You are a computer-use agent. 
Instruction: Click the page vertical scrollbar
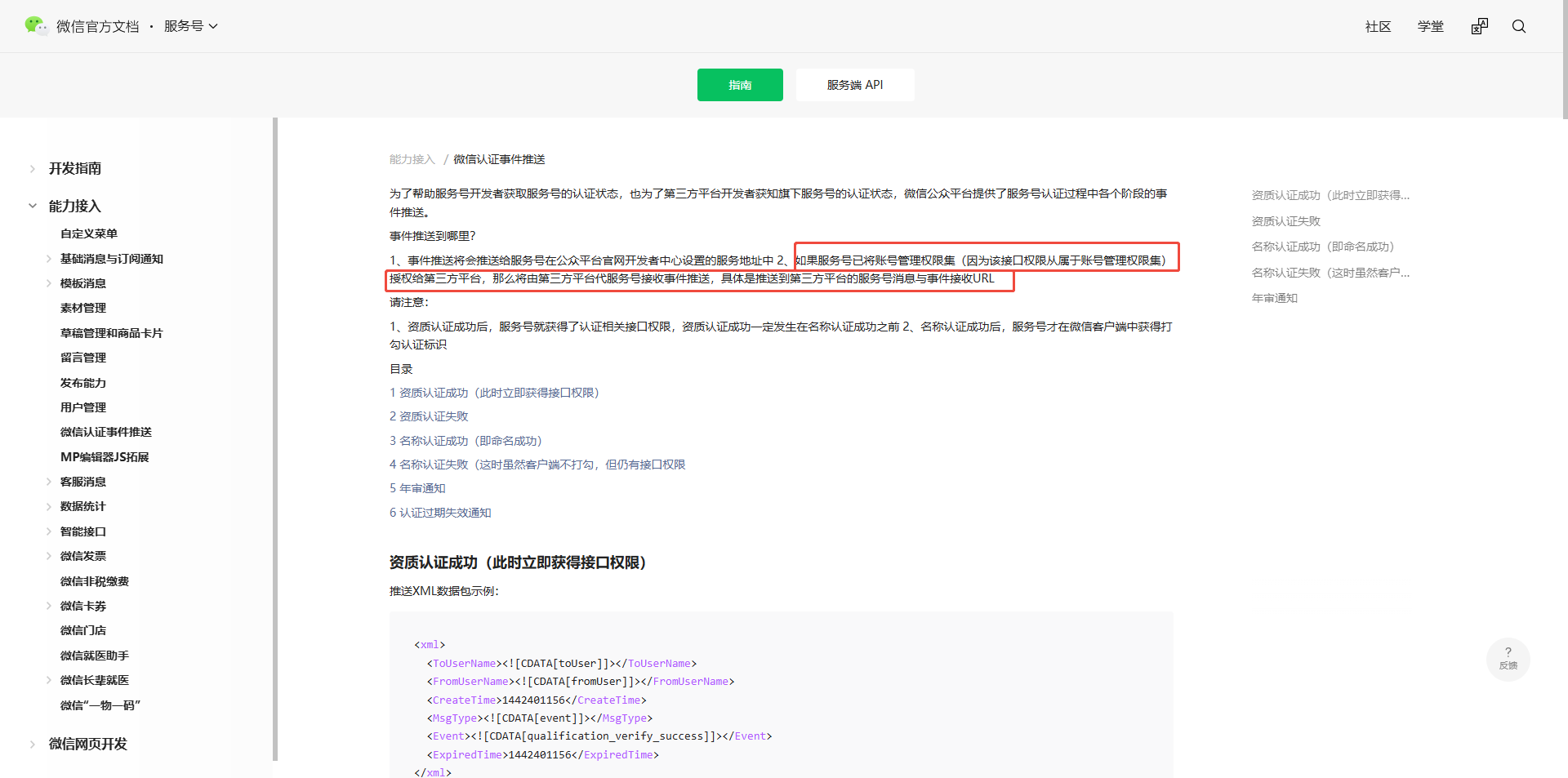[1565, 60]
